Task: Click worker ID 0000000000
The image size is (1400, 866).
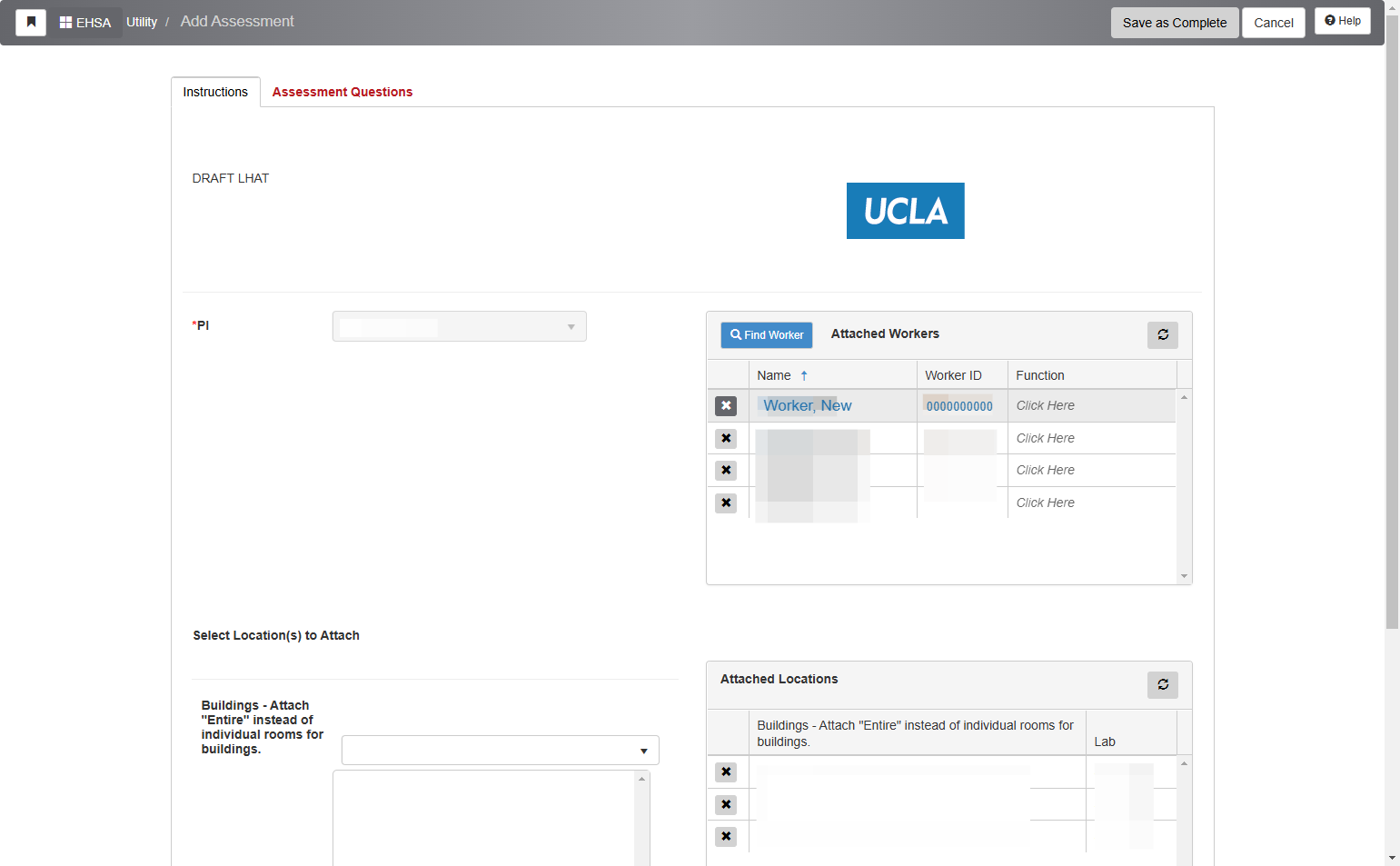Action: [x=959, y=407]
